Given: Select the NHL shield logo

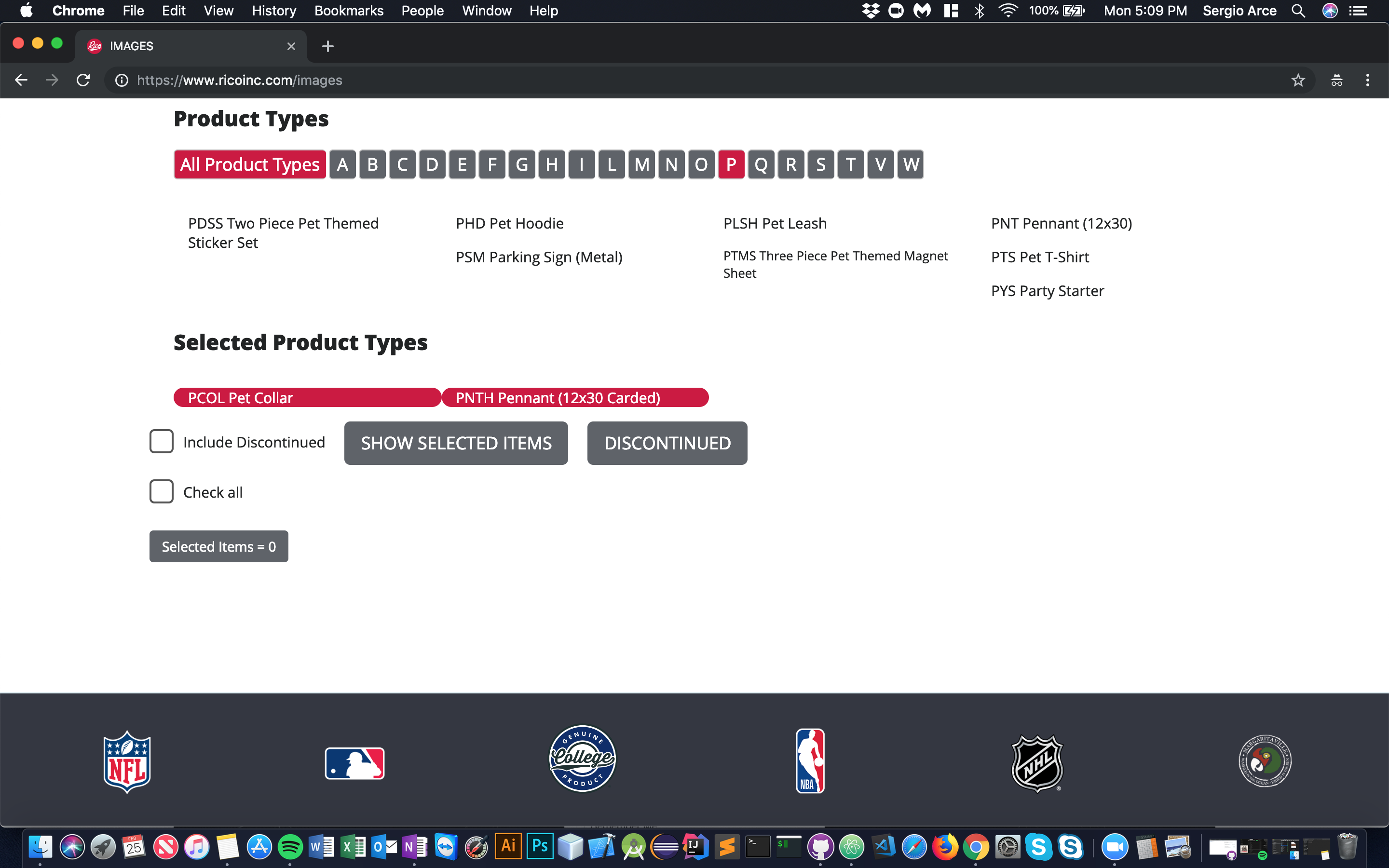Looking at the screenshot, I should point(1036,763).
